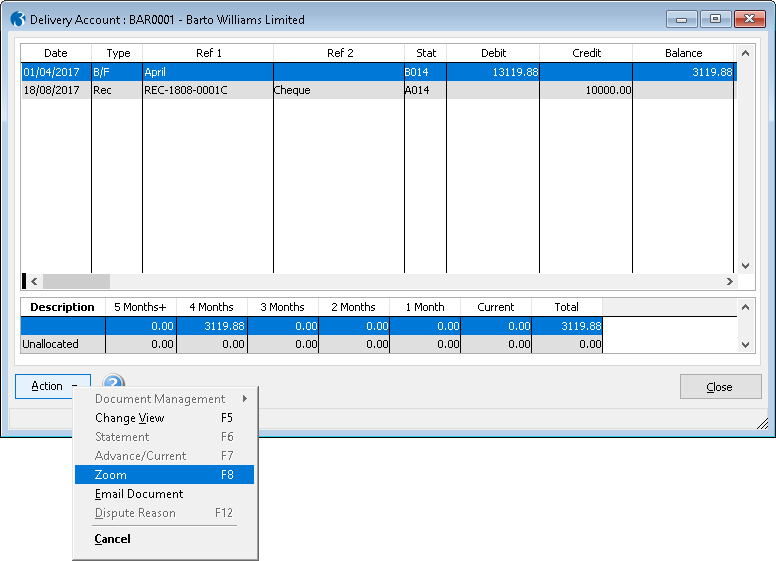Click the Close button
The width and height of the screenshot is (776, 561).
click(721, 386)
